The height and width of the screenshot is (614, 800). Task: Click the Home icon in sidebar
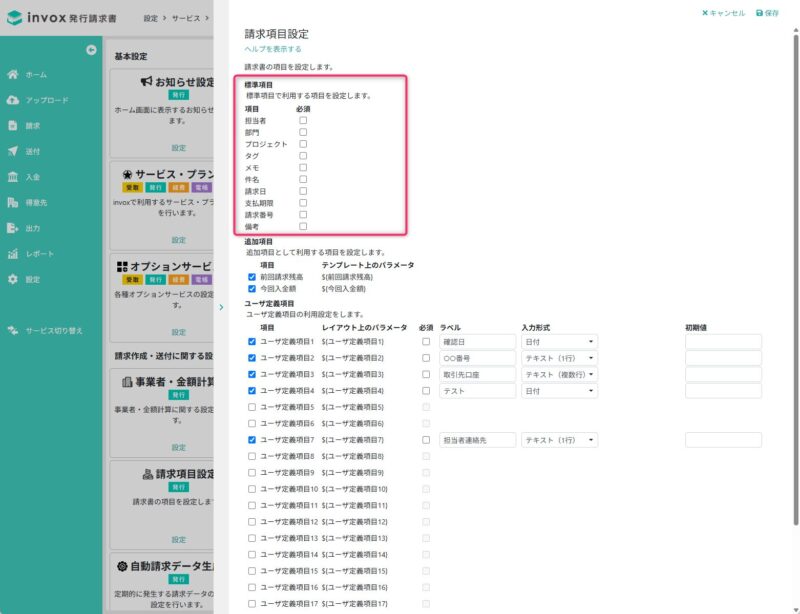click(x=13, y=75)
